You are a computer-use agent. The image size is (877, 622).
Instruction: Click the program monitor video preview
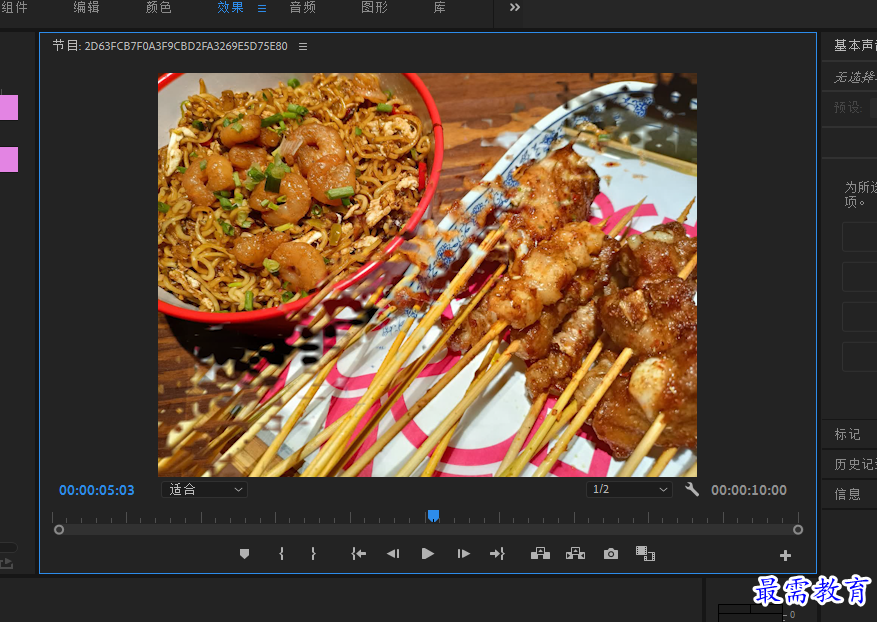click(x=427, y=275)
